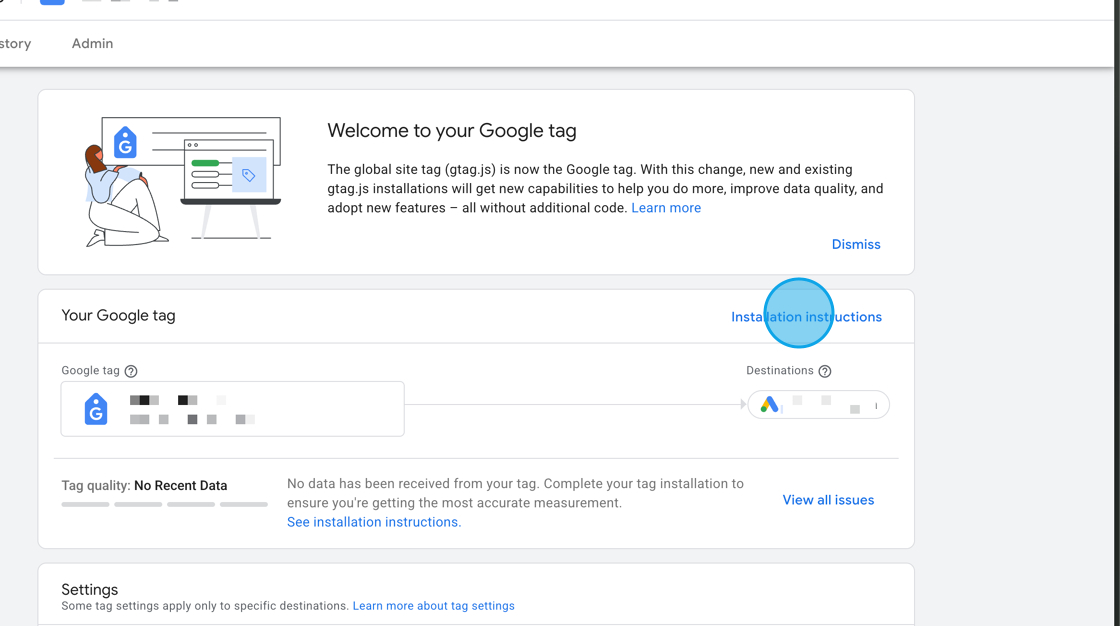Viewport: 1120px width, 626px height.
Task: Click the blue icon in the top bar
Action: tap(52, 2)
